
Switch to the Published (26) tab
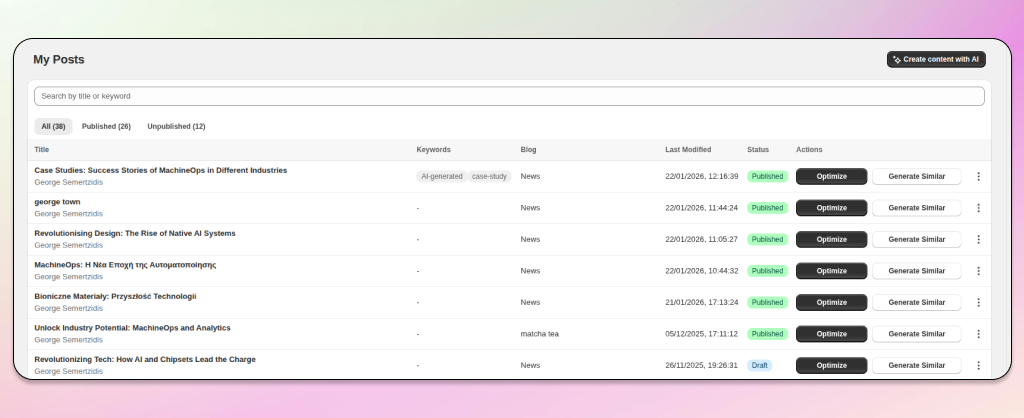click(x=106, y=127)
